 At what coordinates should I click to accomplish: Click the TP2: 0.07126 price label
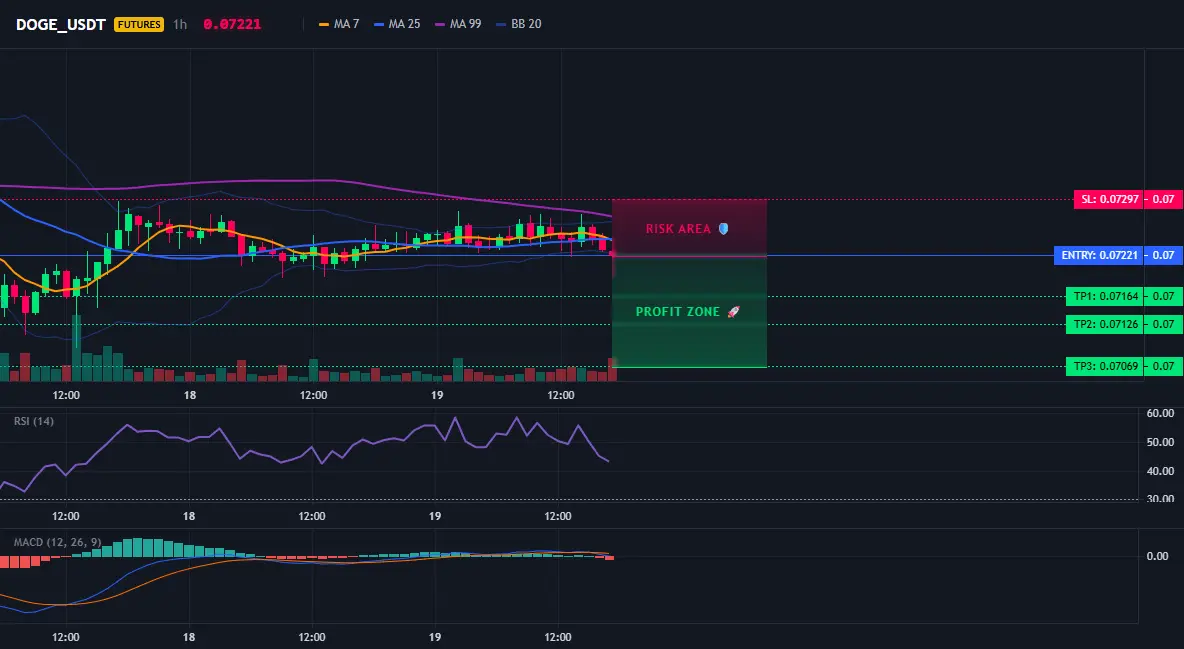pos(1105,324)
